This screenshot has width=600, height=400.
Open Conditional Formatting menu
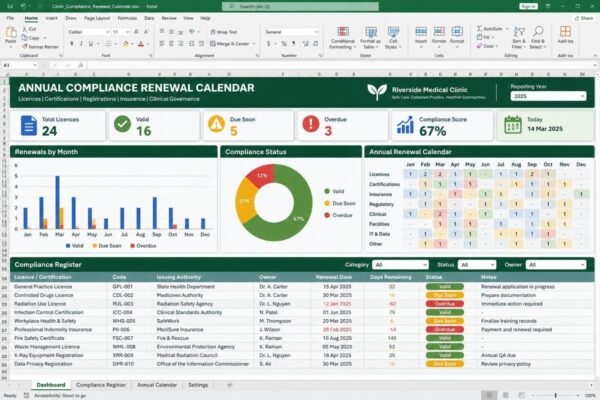coord(343,38)
